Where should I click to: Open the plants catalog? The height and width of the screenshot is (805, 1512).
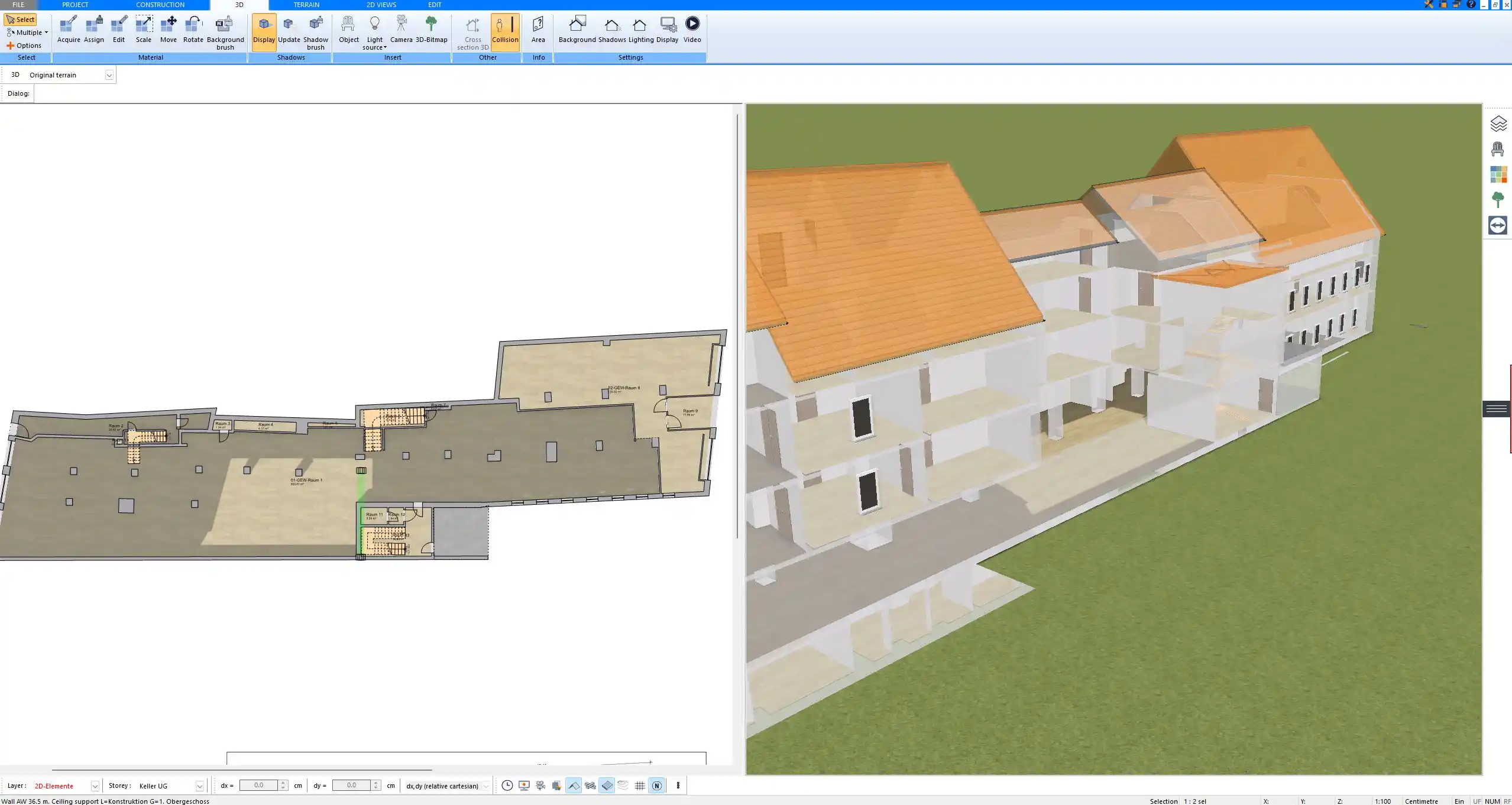click(x=1497, y=199)
